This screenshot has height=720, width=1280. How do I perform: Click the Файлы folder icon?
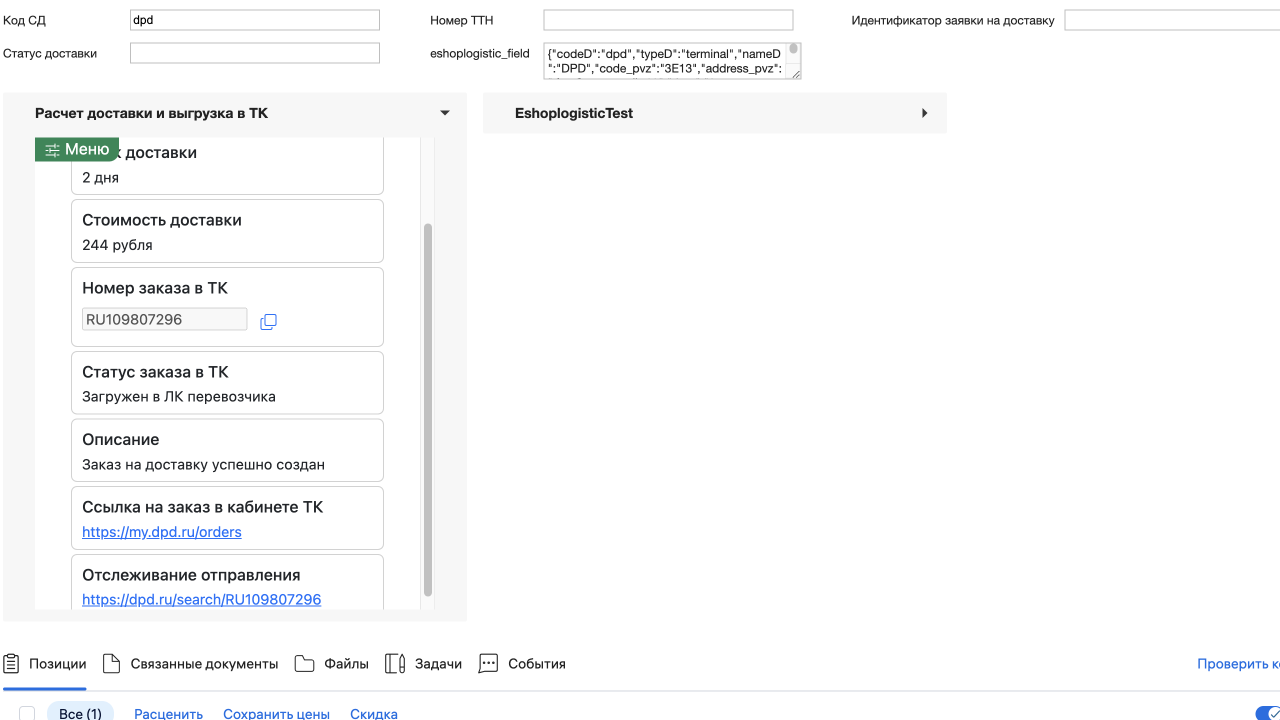tap(305, 663)
